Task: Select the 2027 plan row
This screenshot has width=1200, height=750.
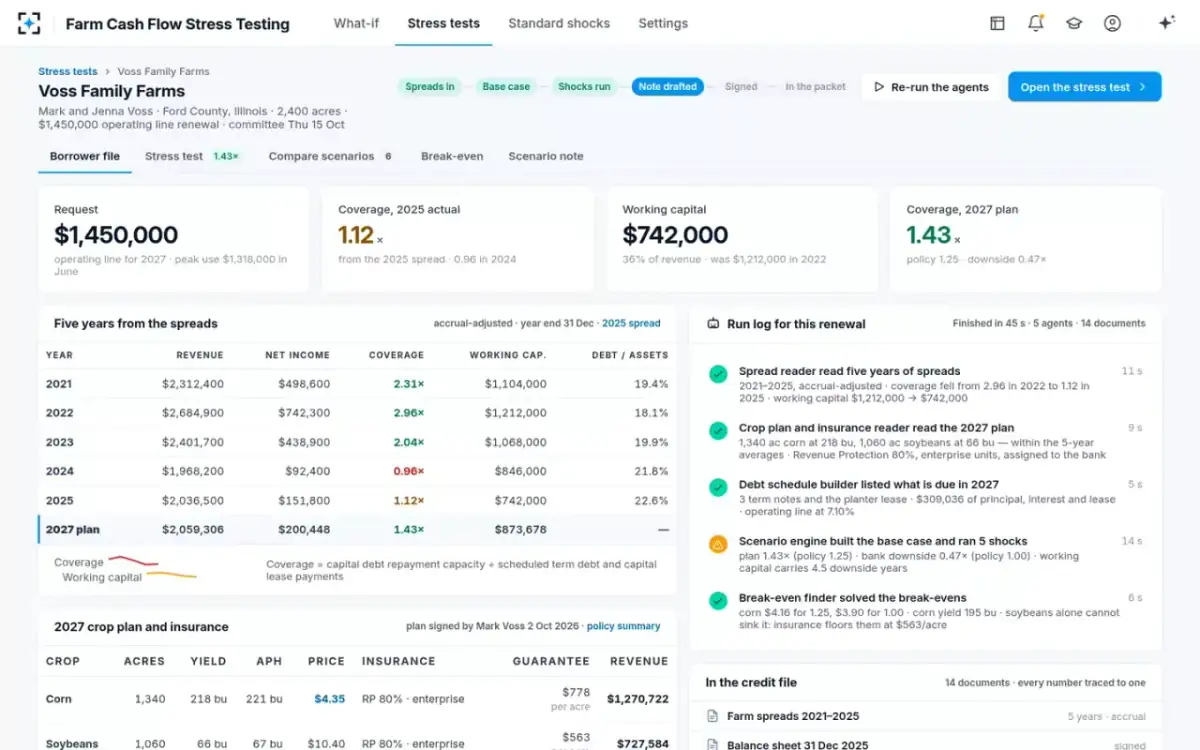Action: pyautogui.click(x=357, y=530)
